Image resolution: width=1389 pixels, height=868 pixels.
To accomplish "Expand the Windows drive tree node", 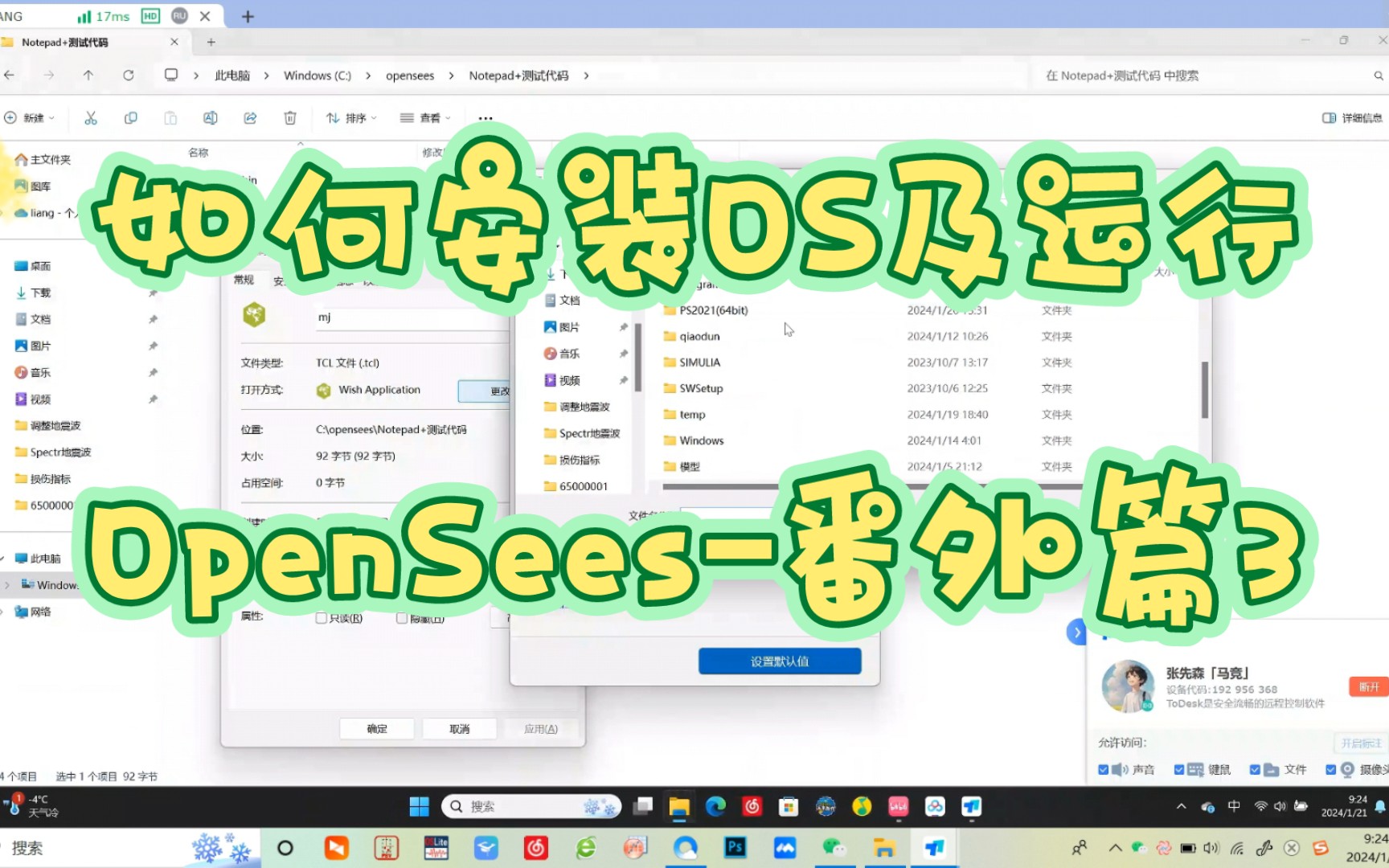I will click(7, 585).
